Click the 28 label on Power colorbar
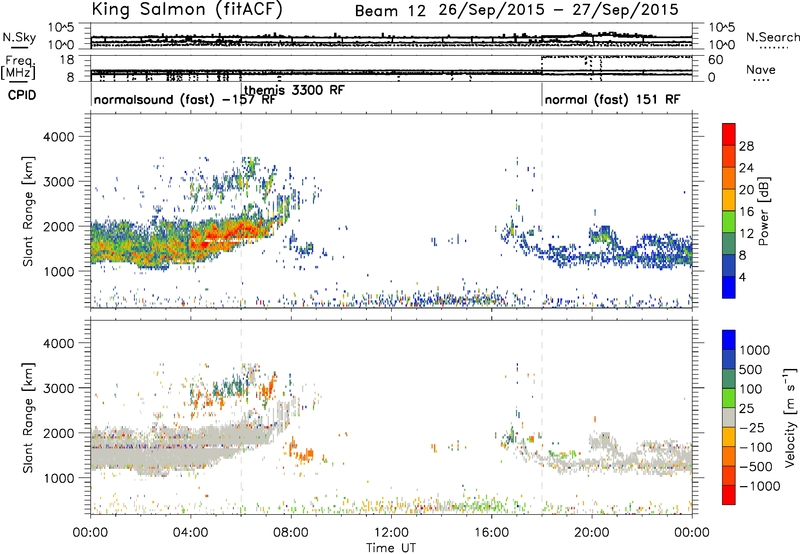 click(x=746, y=146)
